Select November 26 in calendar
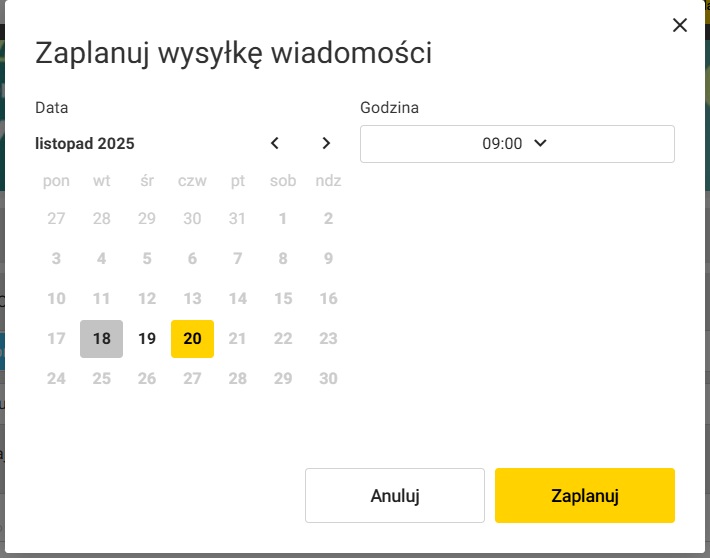This screenshot has height=558, width=710. tap(147, 378)
